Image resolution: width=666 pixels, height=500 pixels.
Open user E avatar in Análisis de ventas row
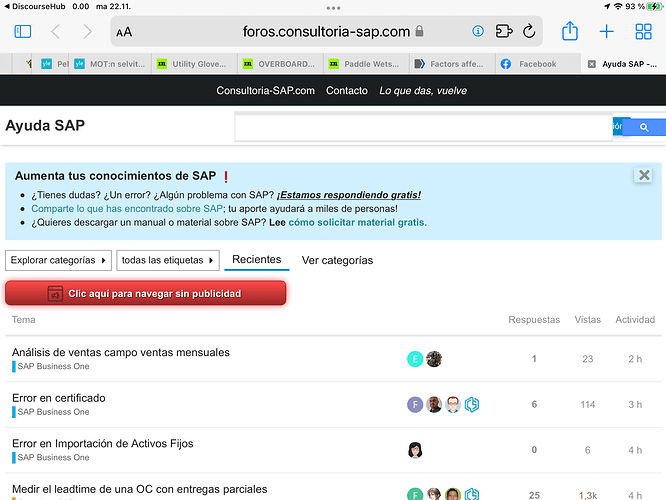click(415, 359)
